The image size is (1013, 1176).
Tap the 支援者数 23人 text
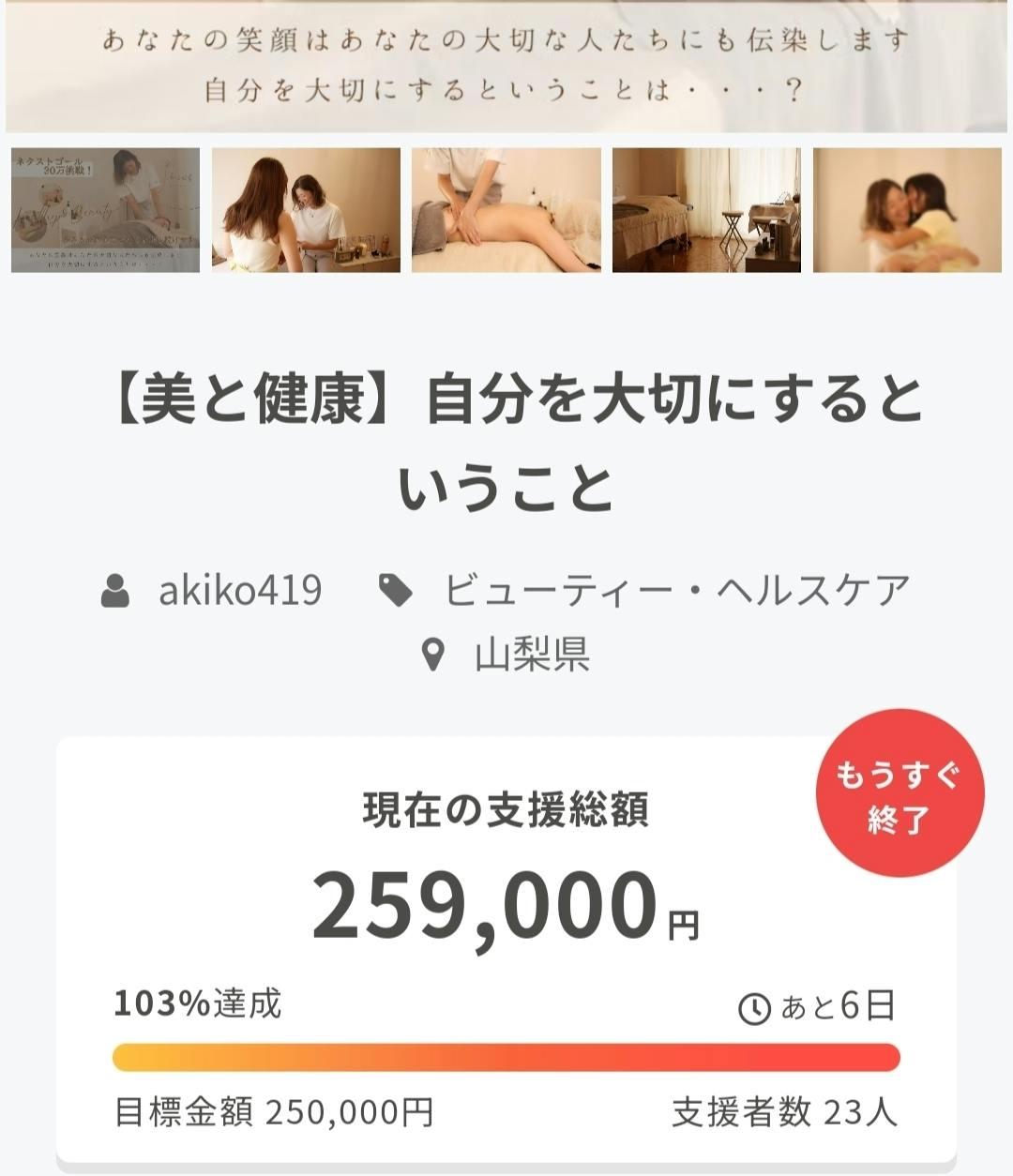[x=784, y=1113]
